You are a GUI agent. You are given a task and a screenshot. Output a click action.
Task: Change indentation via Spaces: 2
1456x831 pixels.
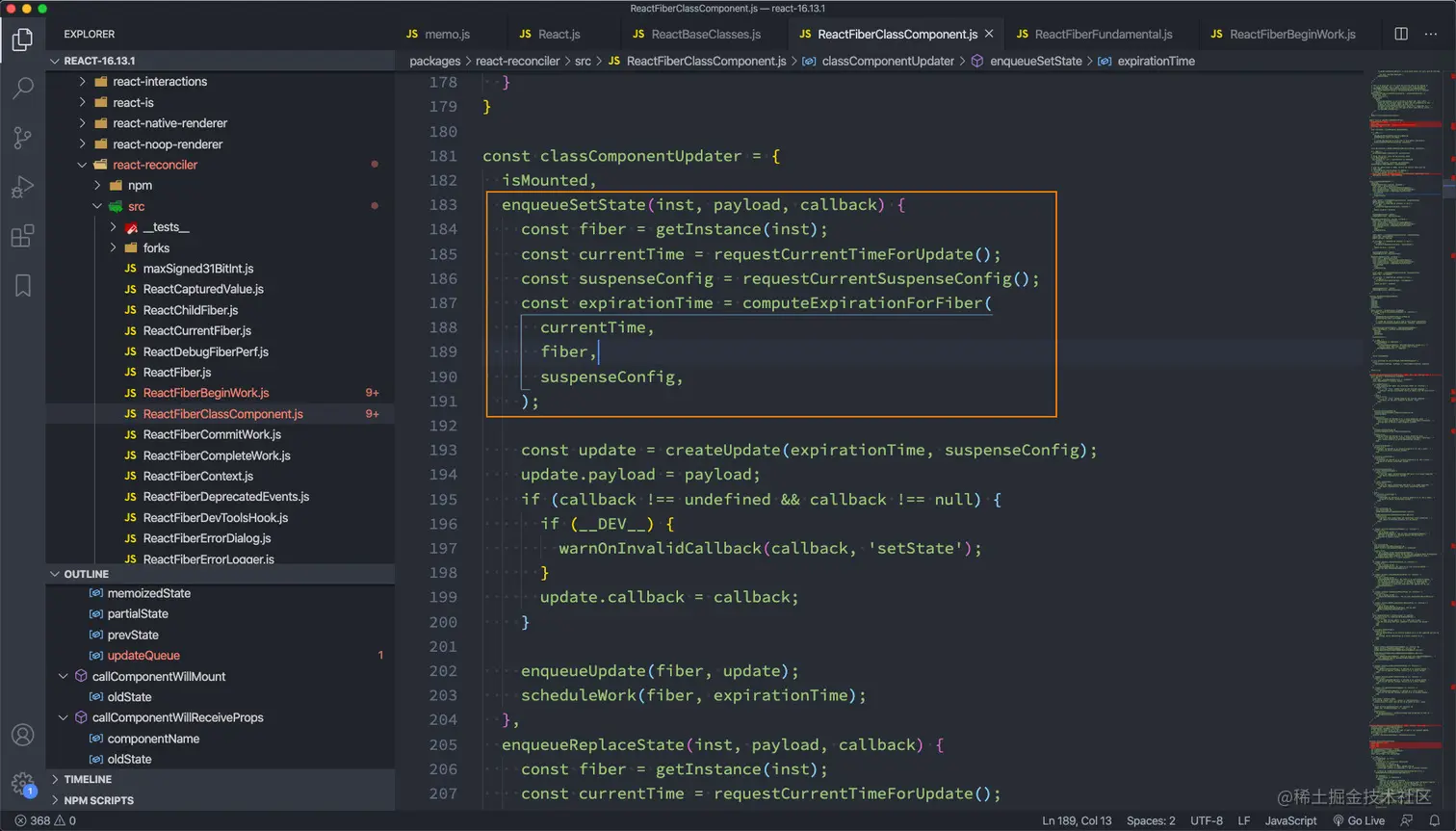pyautogui.click(x=1151, y=820)
